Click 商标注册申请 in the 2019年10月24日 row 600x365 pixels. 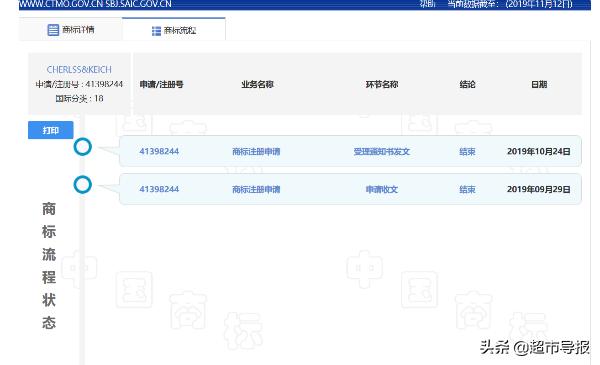pyautogui.click(x=256, y=152)
